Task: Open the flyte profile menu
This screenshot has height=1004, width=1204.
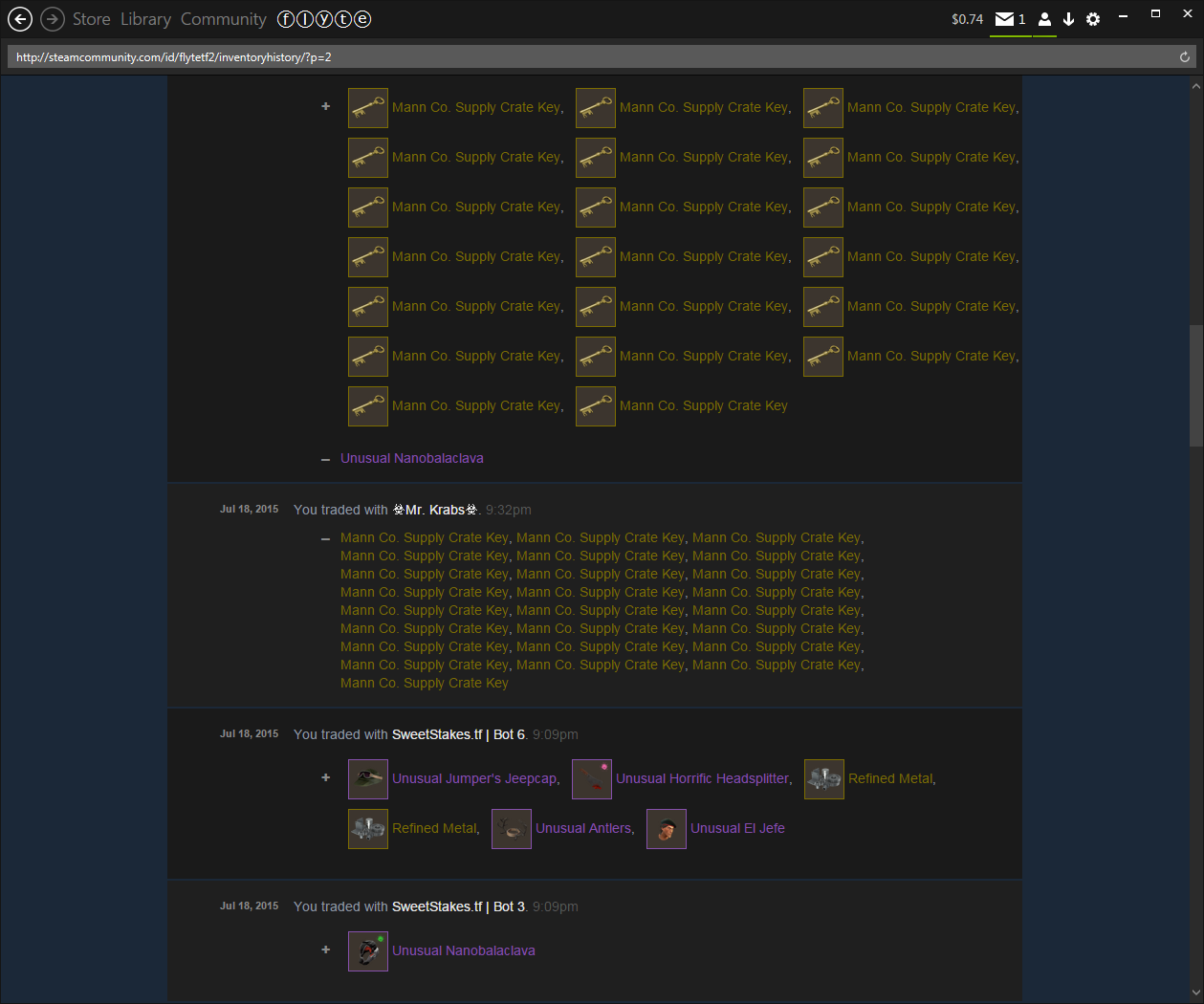Action: click(x=323, y=19)
